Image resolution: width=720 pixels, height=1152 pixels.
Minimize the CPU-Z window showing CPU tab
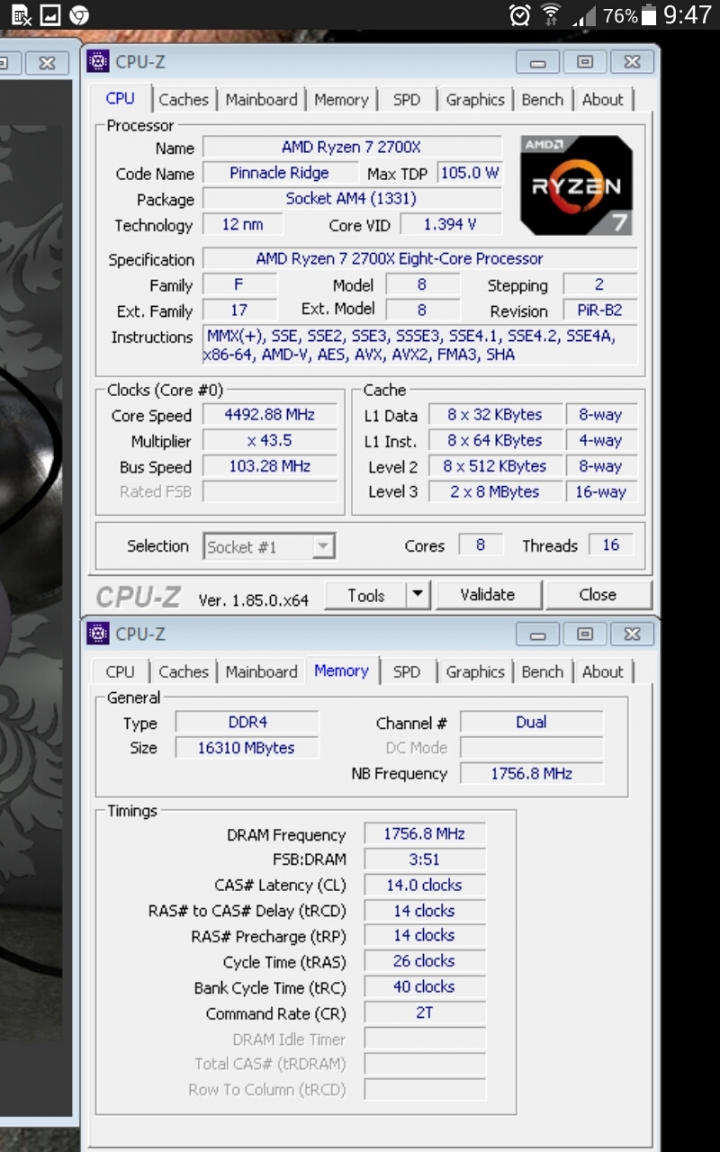pyautogui.click(x=538, y=62)
